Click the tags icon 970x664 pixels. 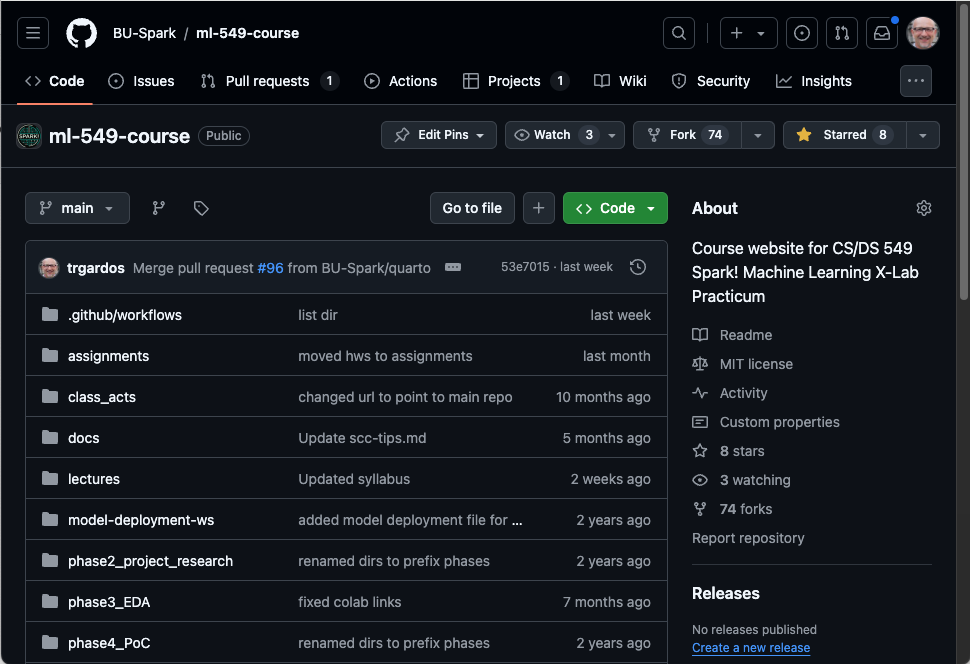tap(201, 208)
